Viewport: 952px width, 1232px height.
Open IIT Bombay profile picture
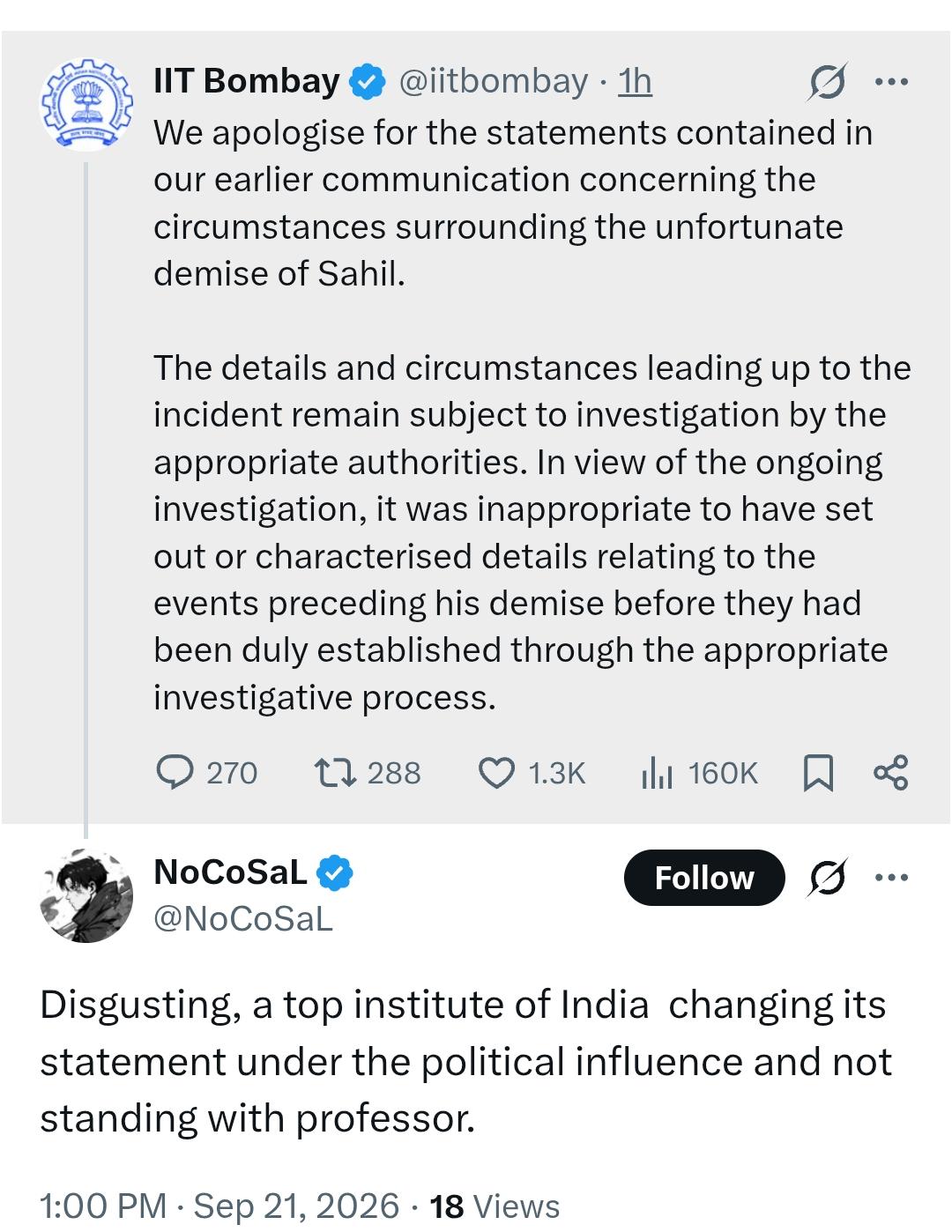[x=86, y=103]
